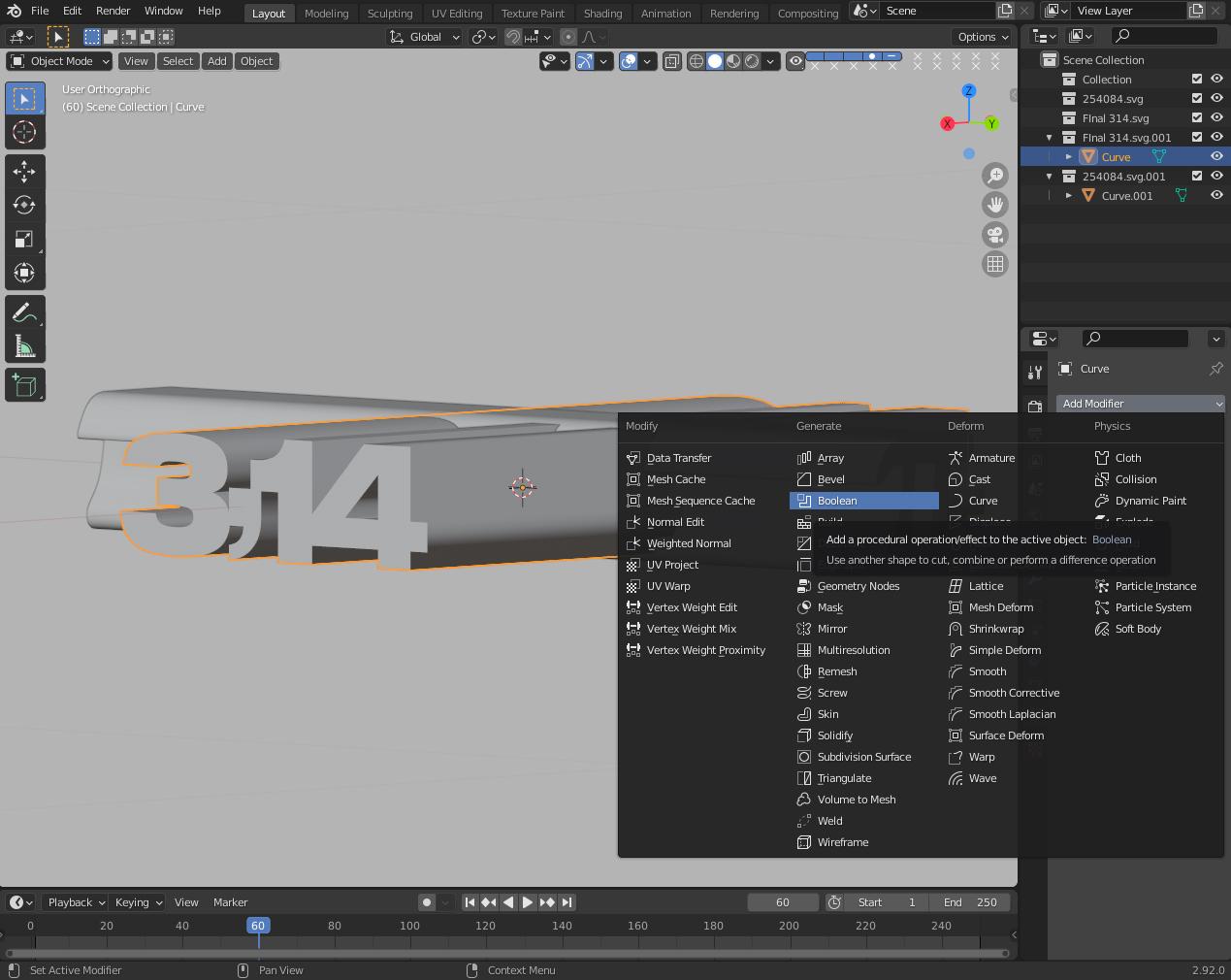Click the End frame field 250
The image size is (1231, 980).
pos(970,902)
